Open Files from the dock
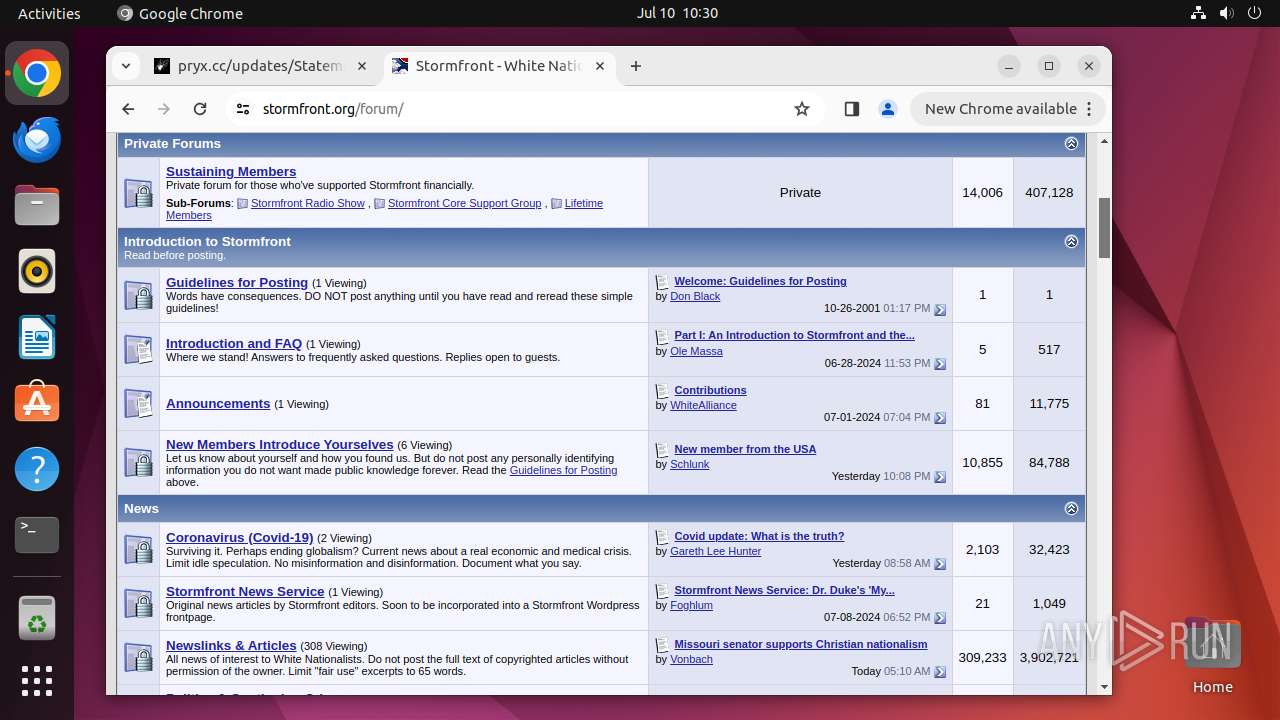The image size is (1280, 720). tap(37, 206)
